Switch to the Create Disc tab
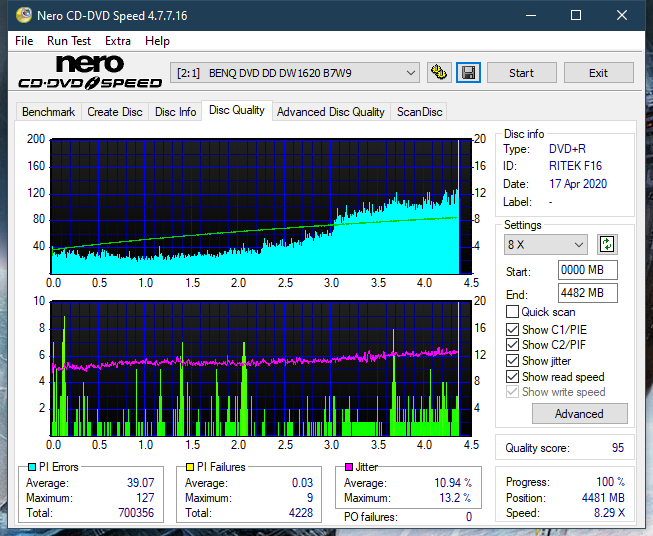Image resolution: width=653 pixels, height=536 pixels. [x=115, y=112]
